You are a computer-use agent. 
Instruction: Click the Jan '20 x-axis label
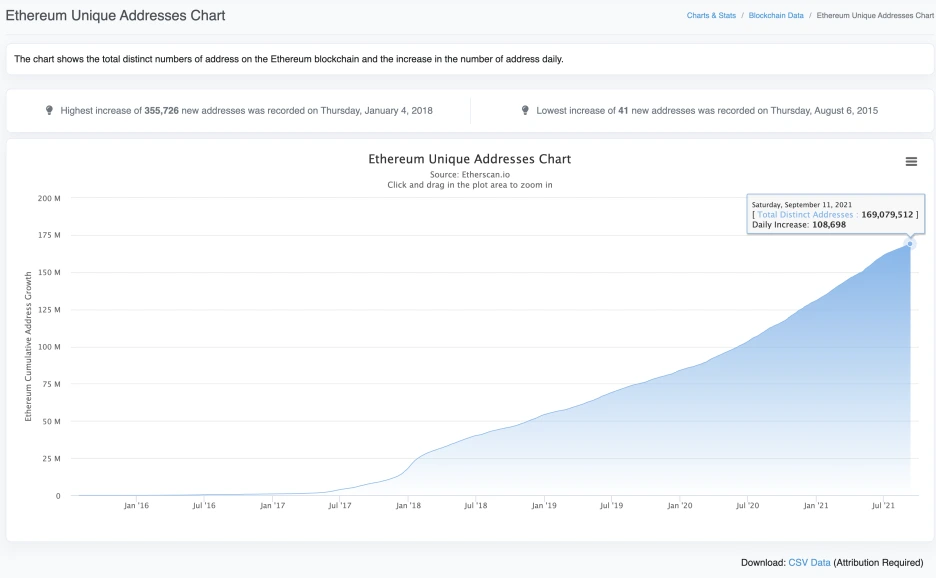pos(680,506)
